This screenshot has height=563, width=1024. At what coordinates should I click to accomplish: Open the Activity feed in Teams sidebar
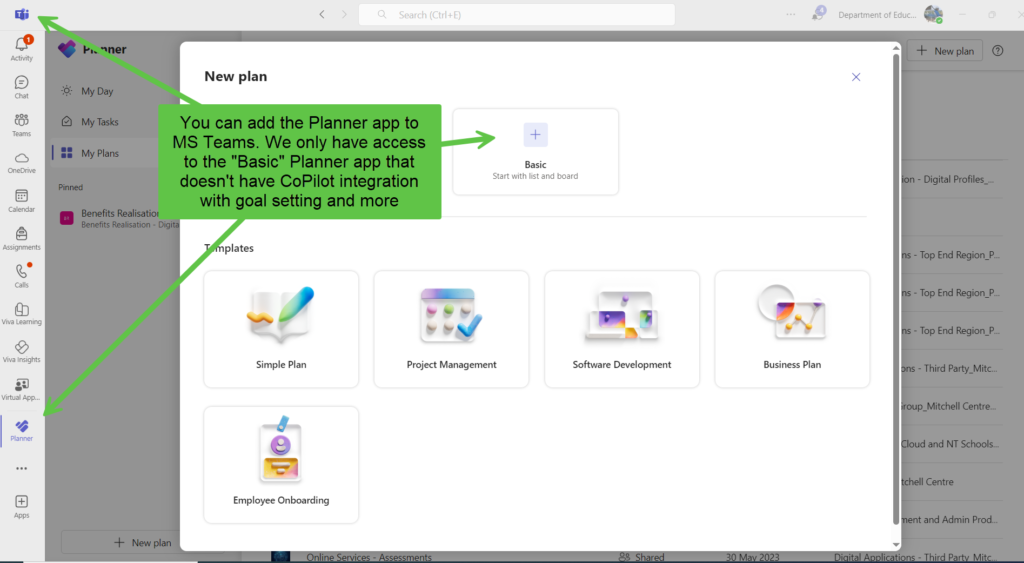(x=22, y=48)
